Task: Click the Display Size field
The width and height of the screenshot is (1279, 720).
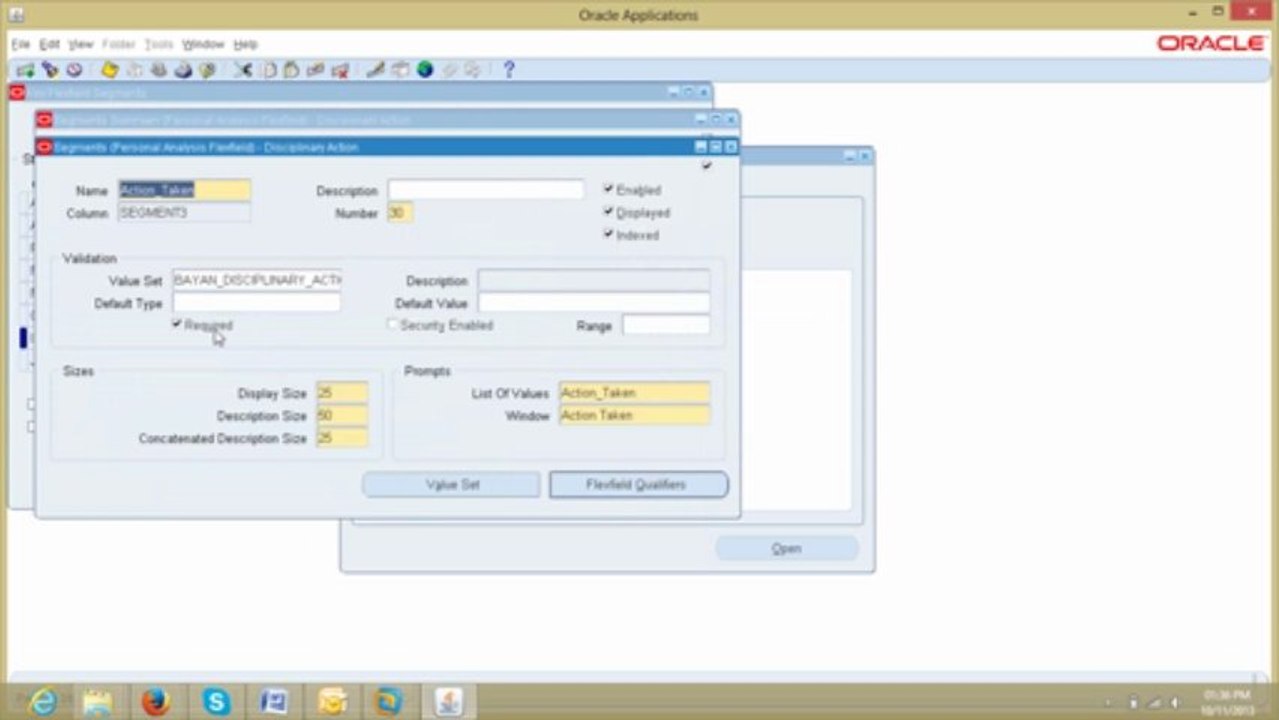Action: coord(342,393)
